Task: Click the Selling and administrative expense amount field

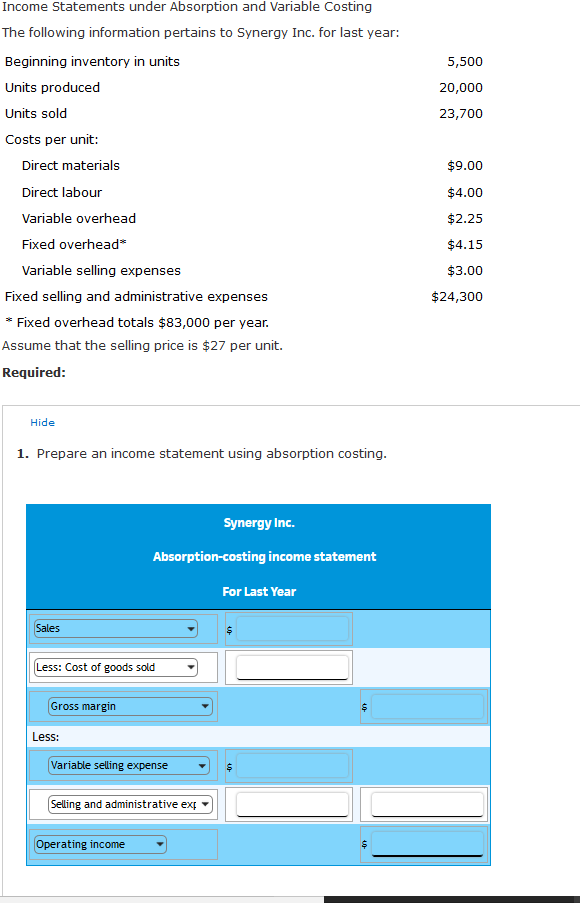Action: click(289, 804)
